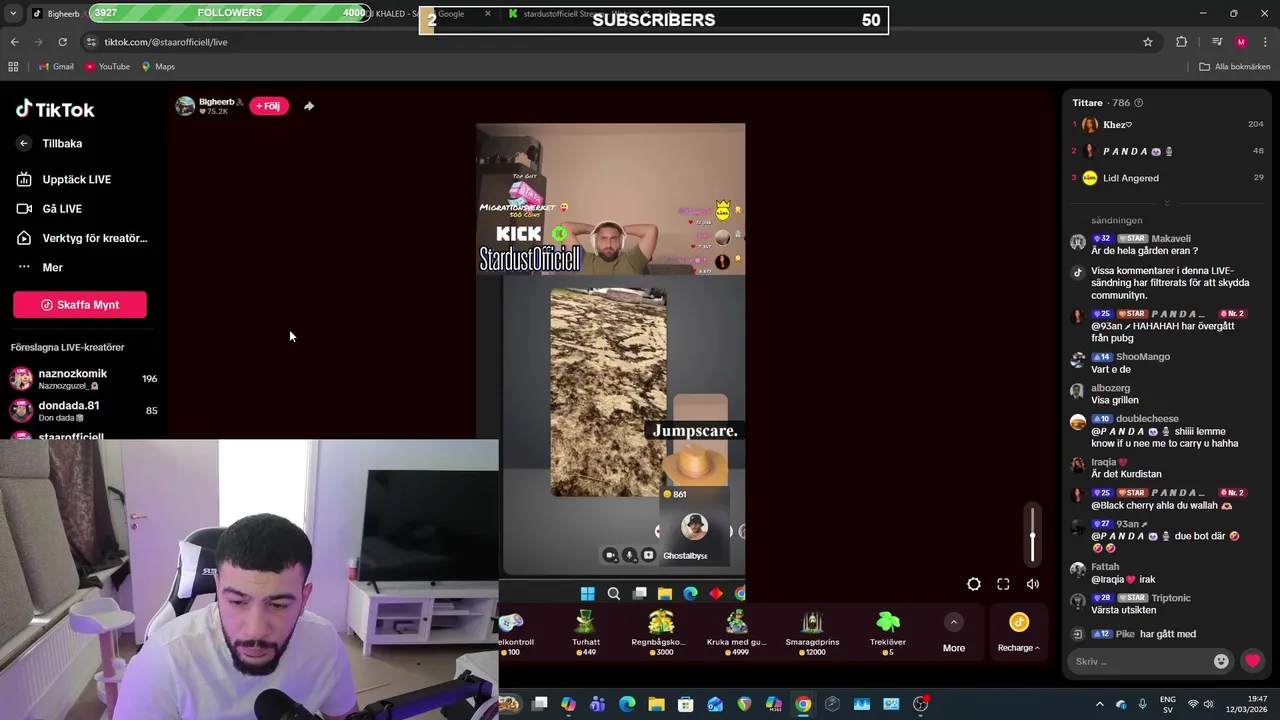Screen dimensions: 1280x720
Task: Send a heart like
Action: (1252, 661)
